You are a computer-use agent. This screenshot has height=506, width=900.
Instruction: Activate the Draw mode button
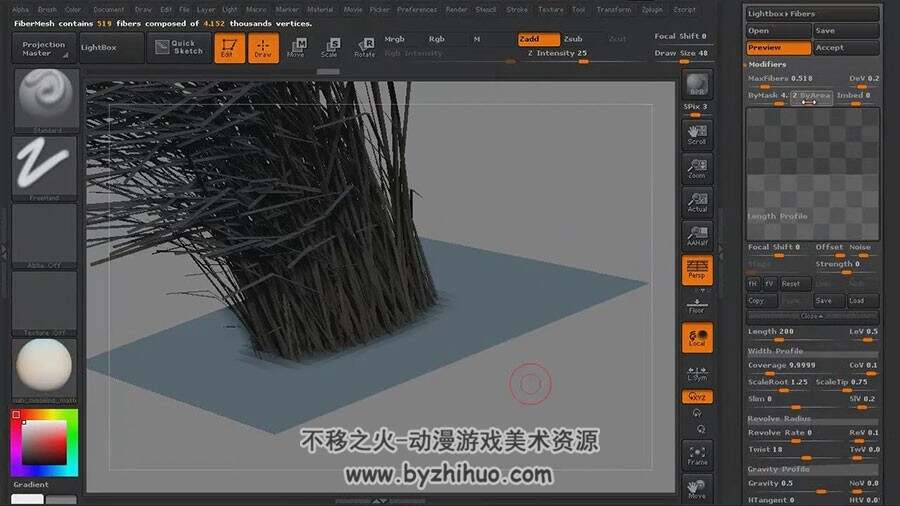click(x=263, y=48)
